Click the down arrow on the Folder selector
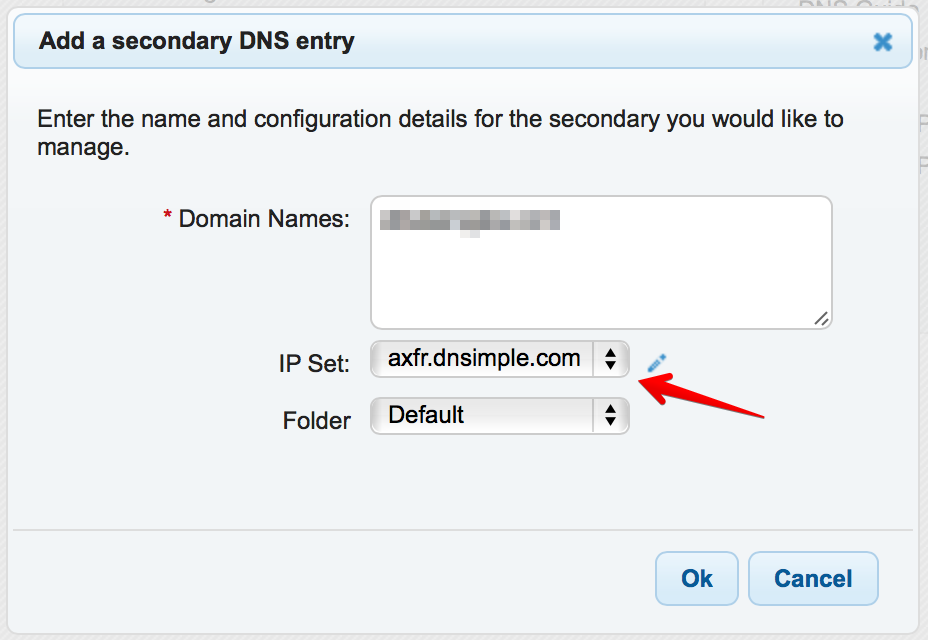 pyautogui.click(x=610, y=420)
